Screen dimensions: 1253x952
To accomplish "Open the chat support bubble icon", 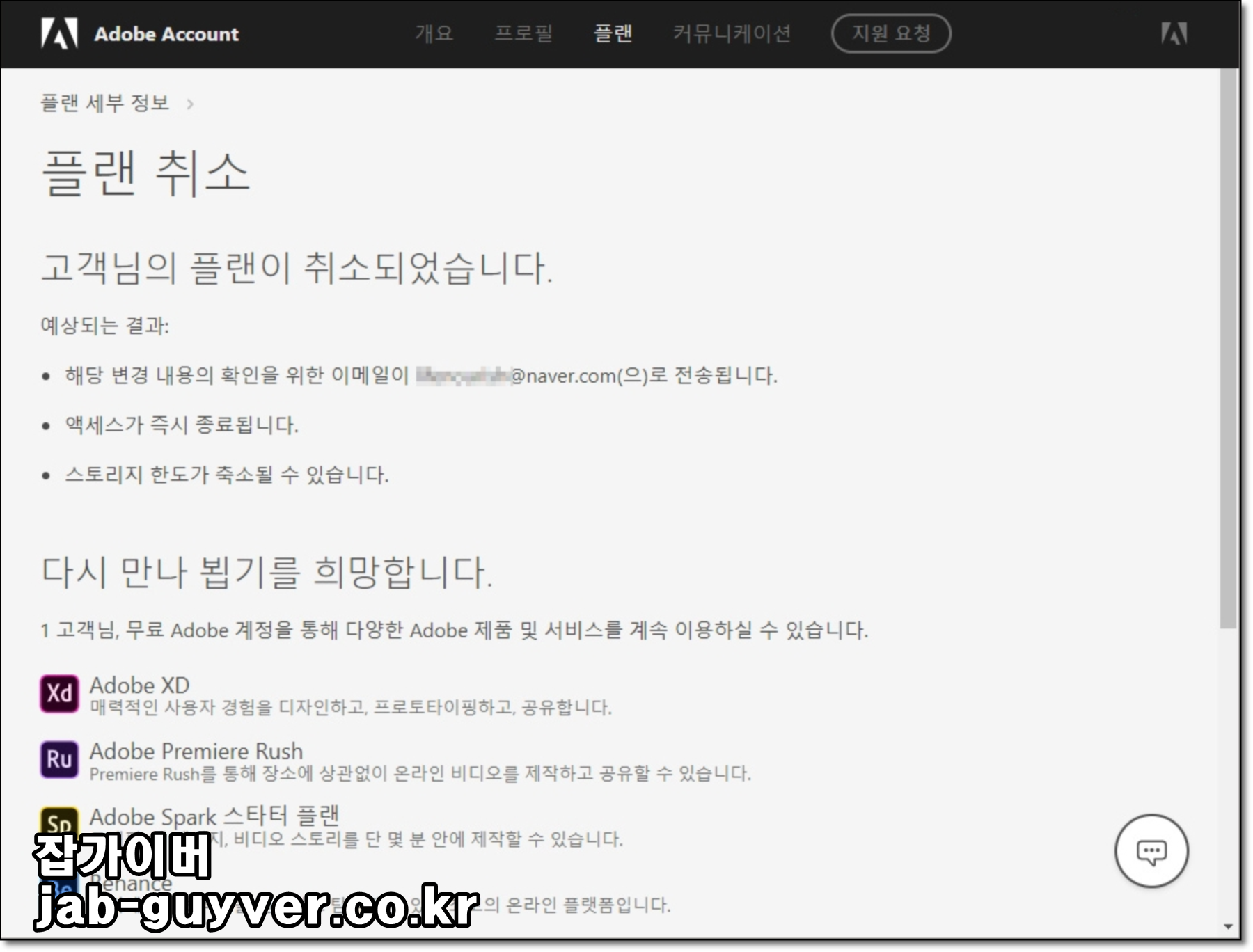I will coord(1151,850).
